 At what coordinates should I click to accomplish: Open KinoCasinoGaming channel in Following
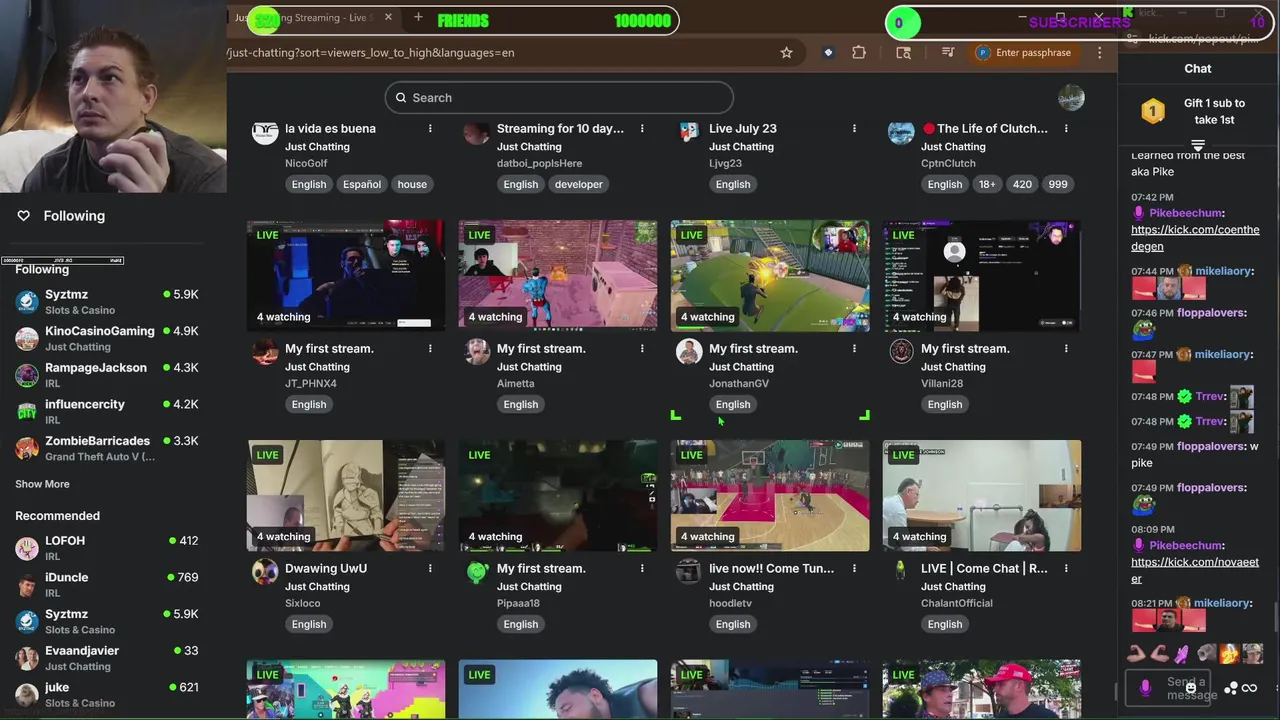point(107,338)
